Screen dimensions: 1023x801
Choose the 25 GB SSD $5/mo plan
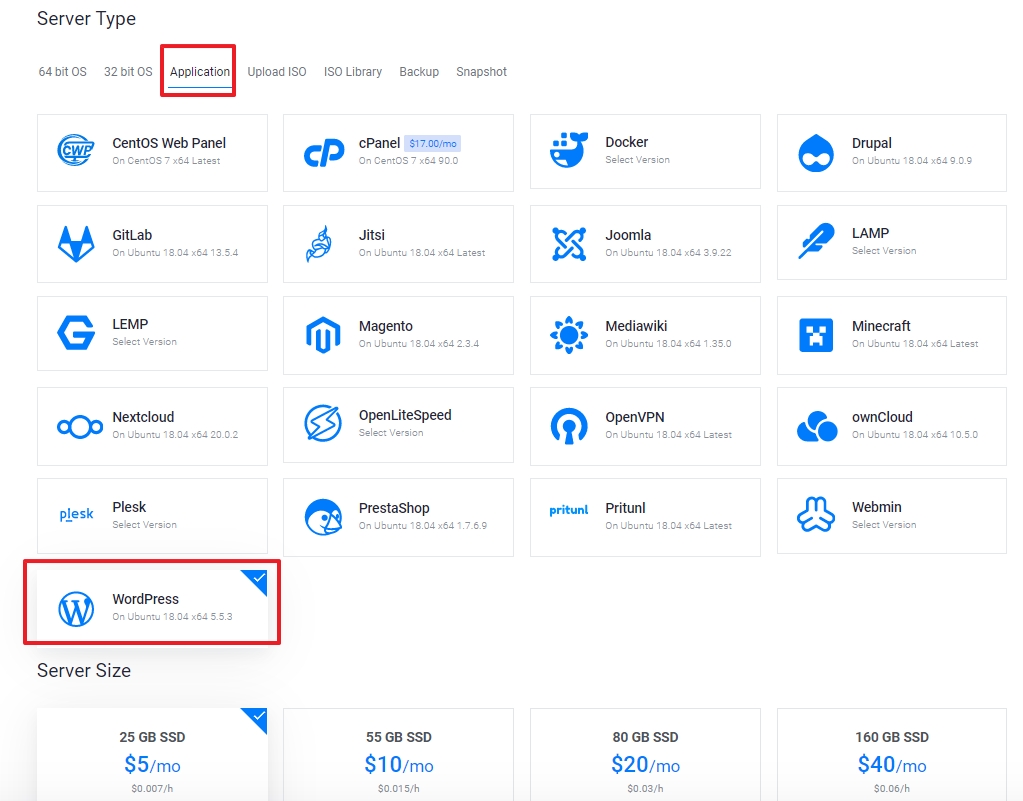pyautogui.click(x=152, y=755)
